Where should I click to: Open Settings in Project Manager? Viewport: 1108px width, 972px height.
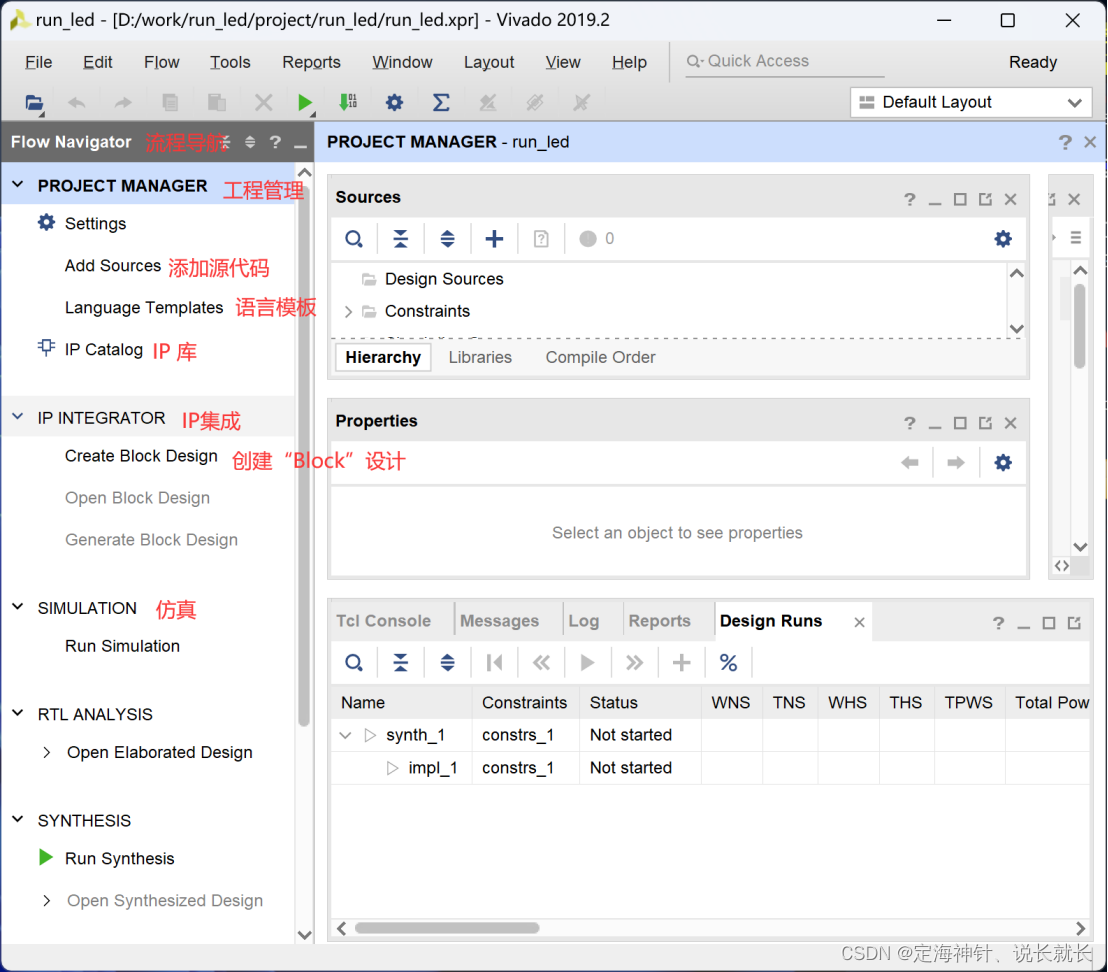(95, 224)
